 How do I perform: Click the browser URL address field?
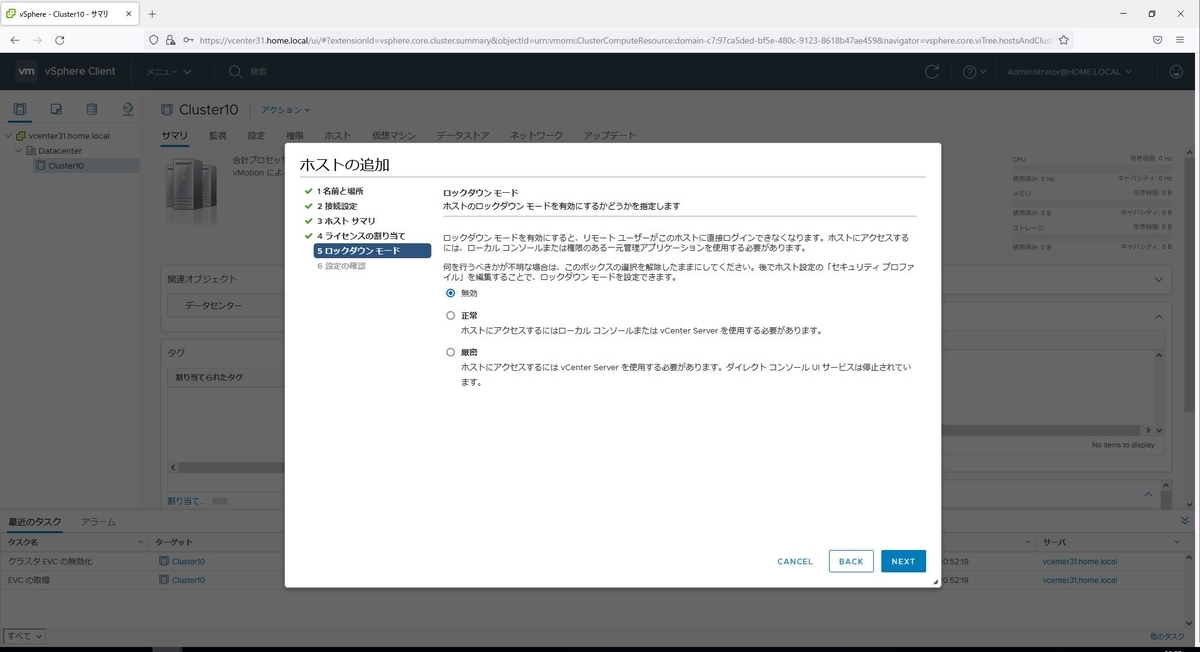pos(610,40)
